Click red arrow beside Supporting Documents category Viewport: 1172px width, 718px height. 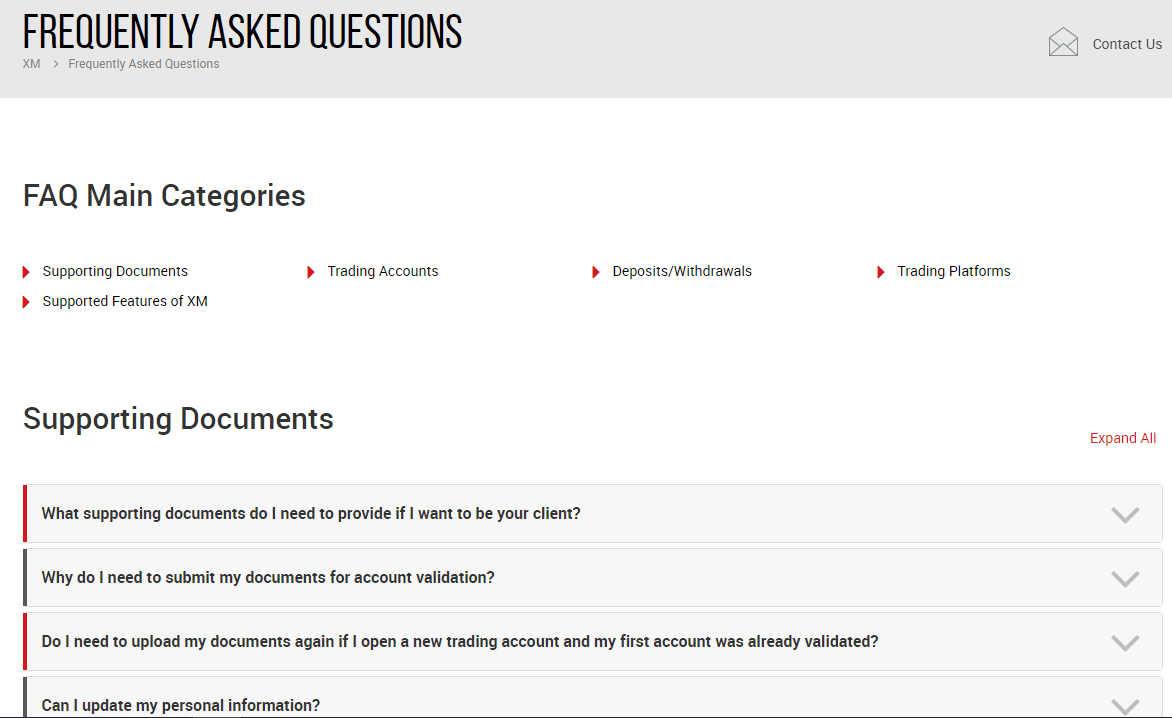[x=27, y=272]
